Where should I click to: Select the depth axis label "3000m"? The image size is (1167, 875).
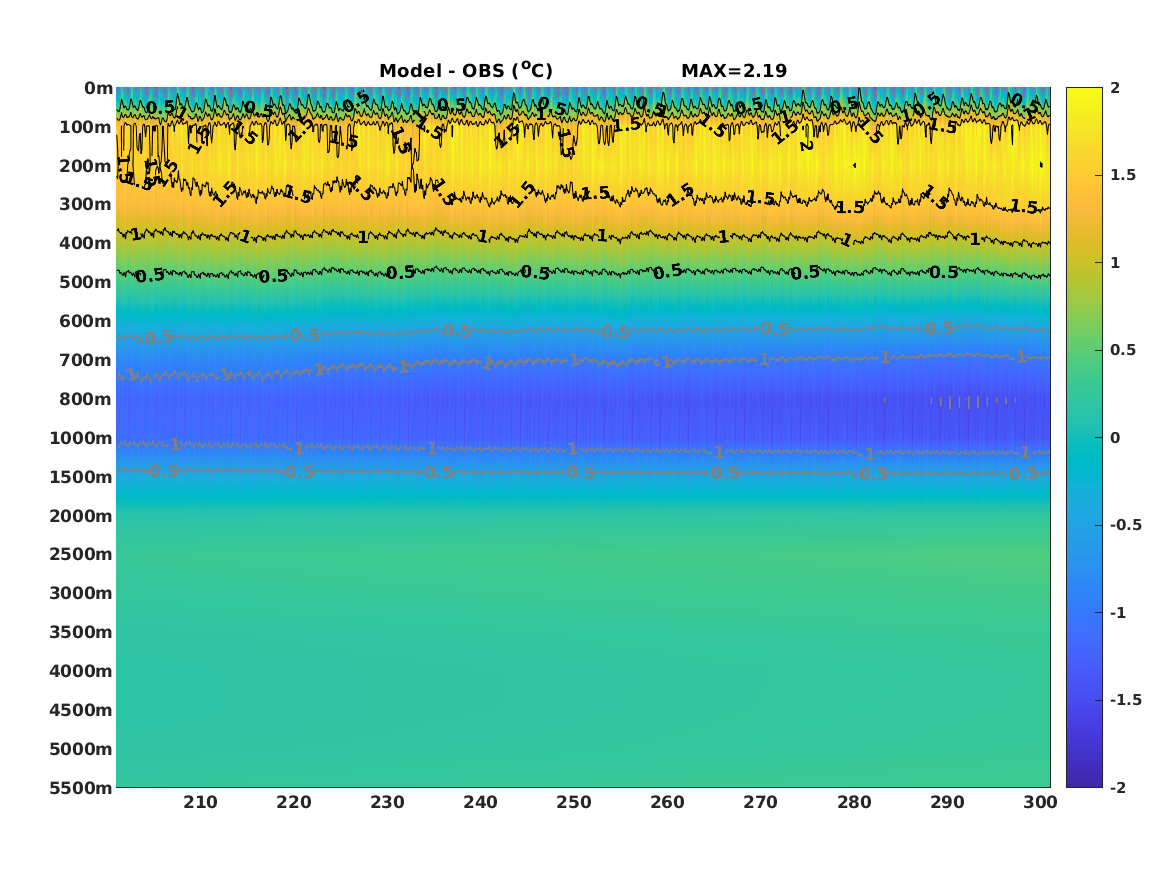click(81, 593)
